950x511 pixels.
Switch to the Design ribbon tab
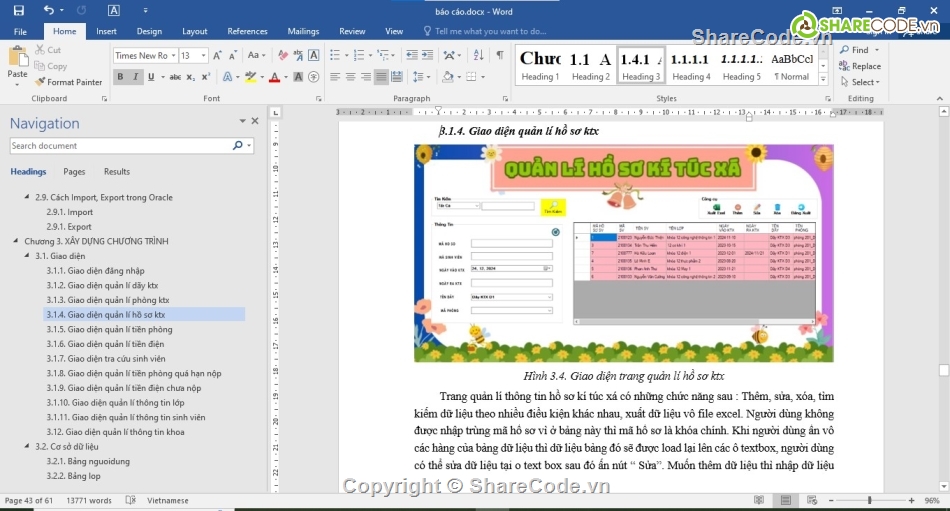pyautogui.click(x=149, y=32)
